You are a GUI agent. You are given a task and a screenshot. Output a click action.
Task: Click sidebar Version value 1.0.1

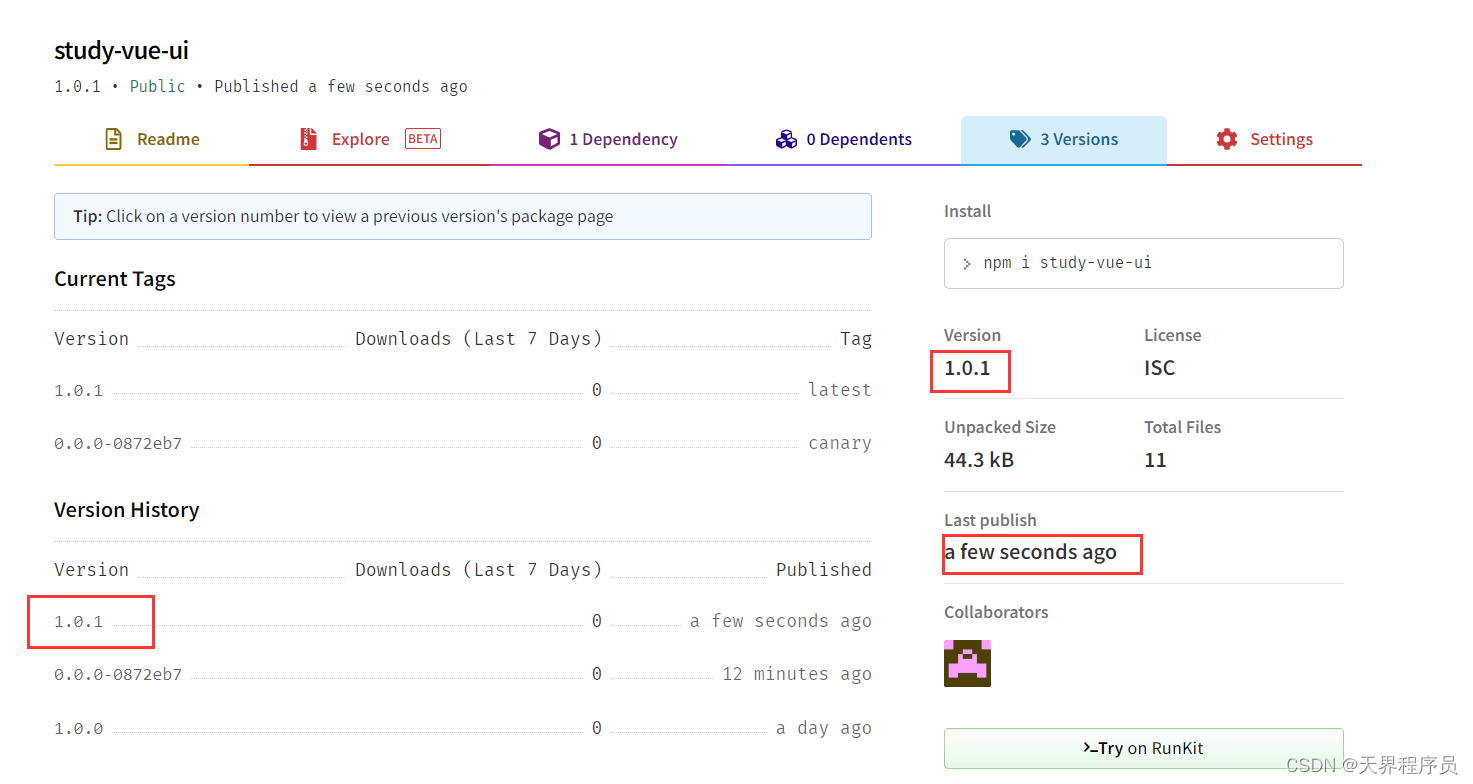967,368
